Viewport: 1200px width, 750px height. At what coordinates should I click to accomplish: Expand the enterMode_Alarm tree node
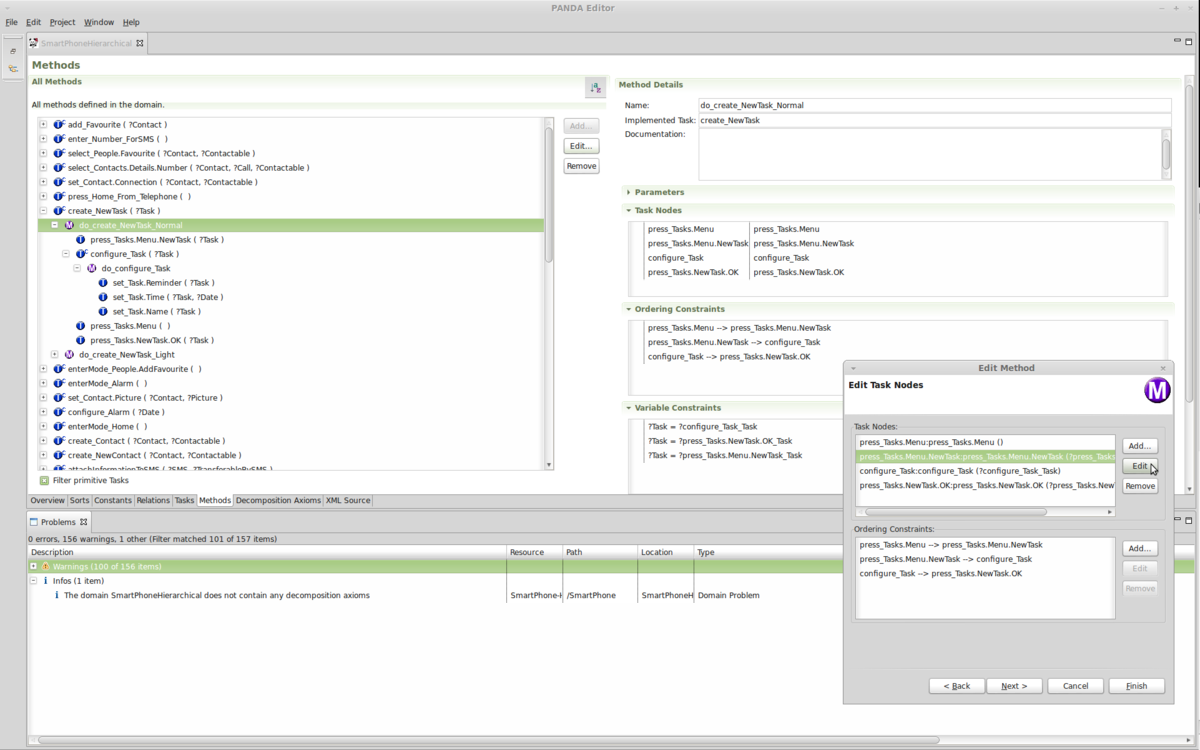(43, 383)
